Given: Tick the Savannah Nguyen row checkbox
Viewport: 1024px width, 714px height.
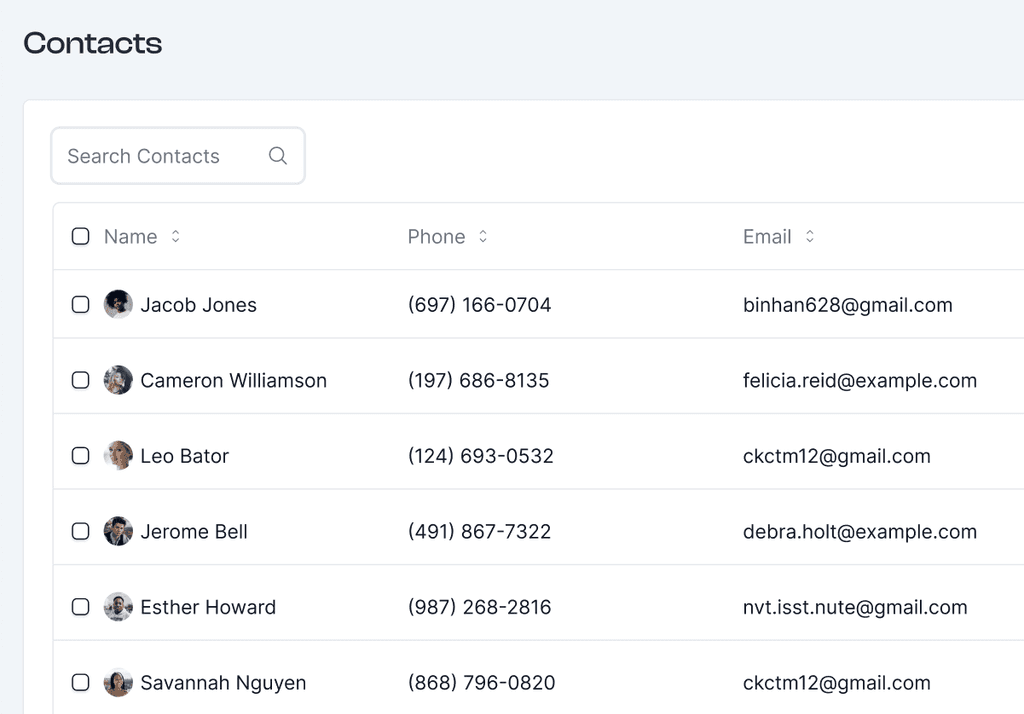Looking at the screenshot, I should (x=81, y=683).
